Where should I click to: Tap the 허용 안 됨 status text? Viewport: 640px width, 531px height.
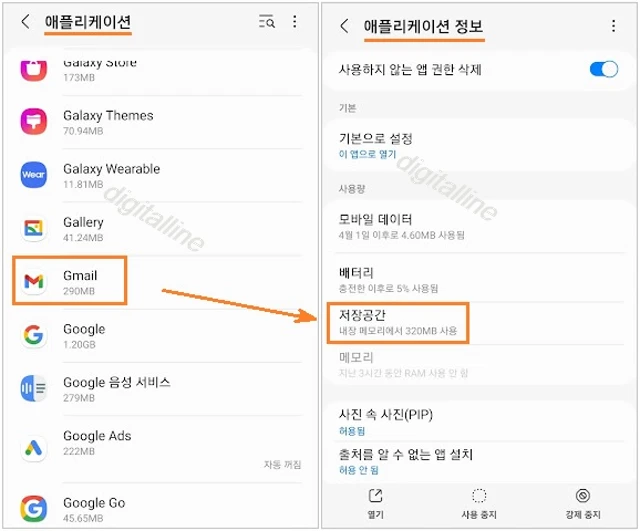click(x=358, y=470)
